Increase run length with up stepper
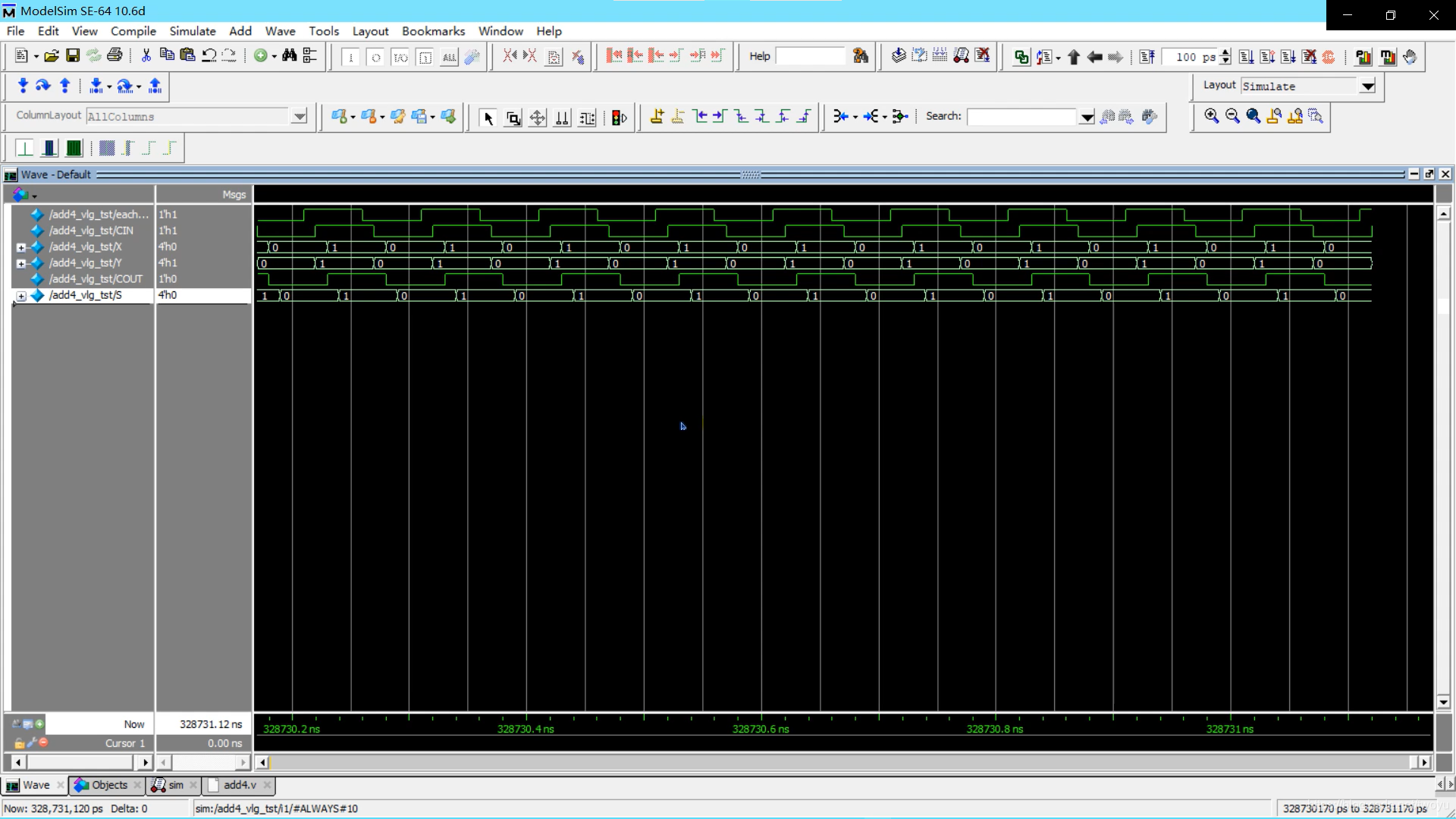 (x=1225, y=52)
